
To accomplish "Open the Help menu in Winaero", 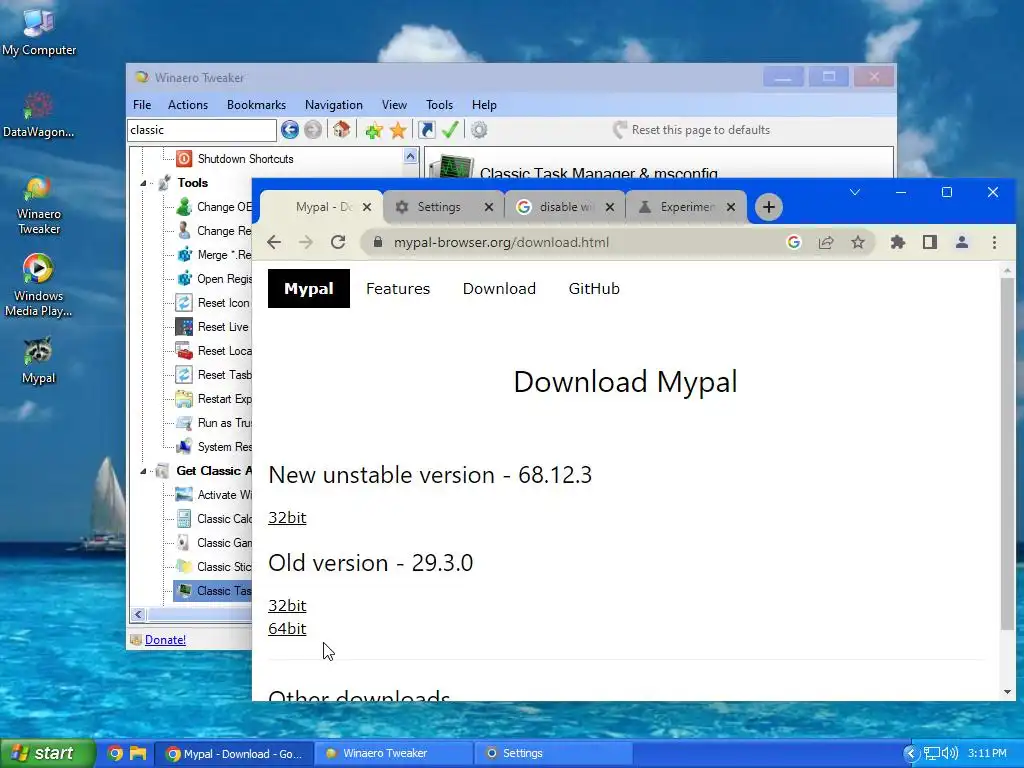I will click(x=484, y=104).
